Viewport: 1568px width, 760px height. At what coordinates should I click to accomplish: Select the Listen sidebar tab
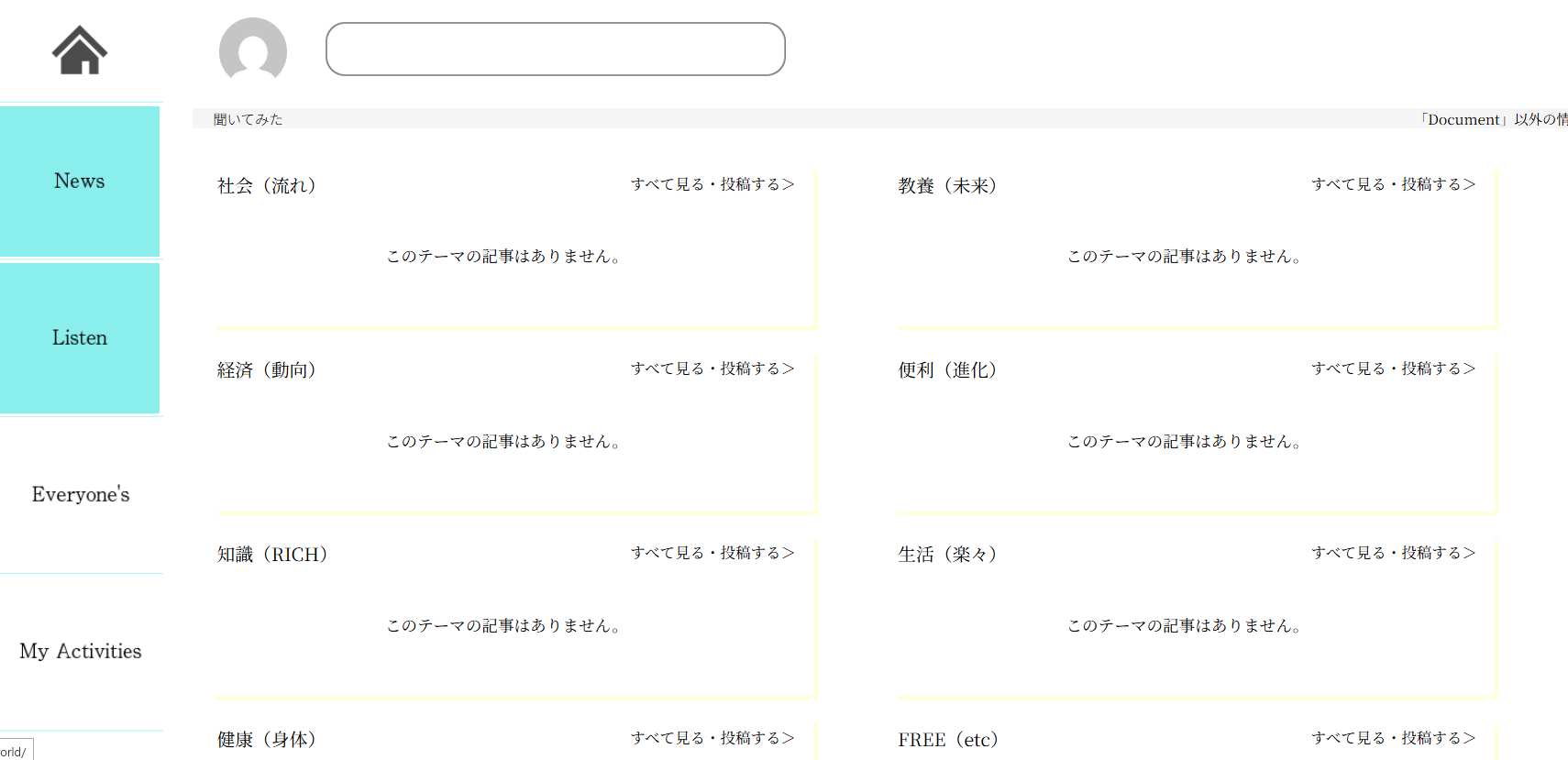coord(80,338)
